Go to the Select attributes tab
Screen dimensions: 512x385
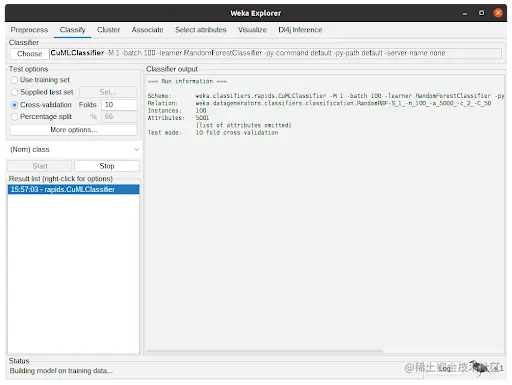click(x=201, y=30)
